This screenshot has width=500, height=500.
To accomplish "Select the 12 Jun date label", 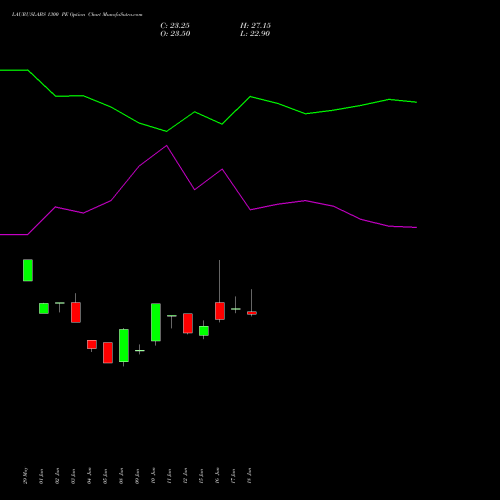I will point(185,476).
